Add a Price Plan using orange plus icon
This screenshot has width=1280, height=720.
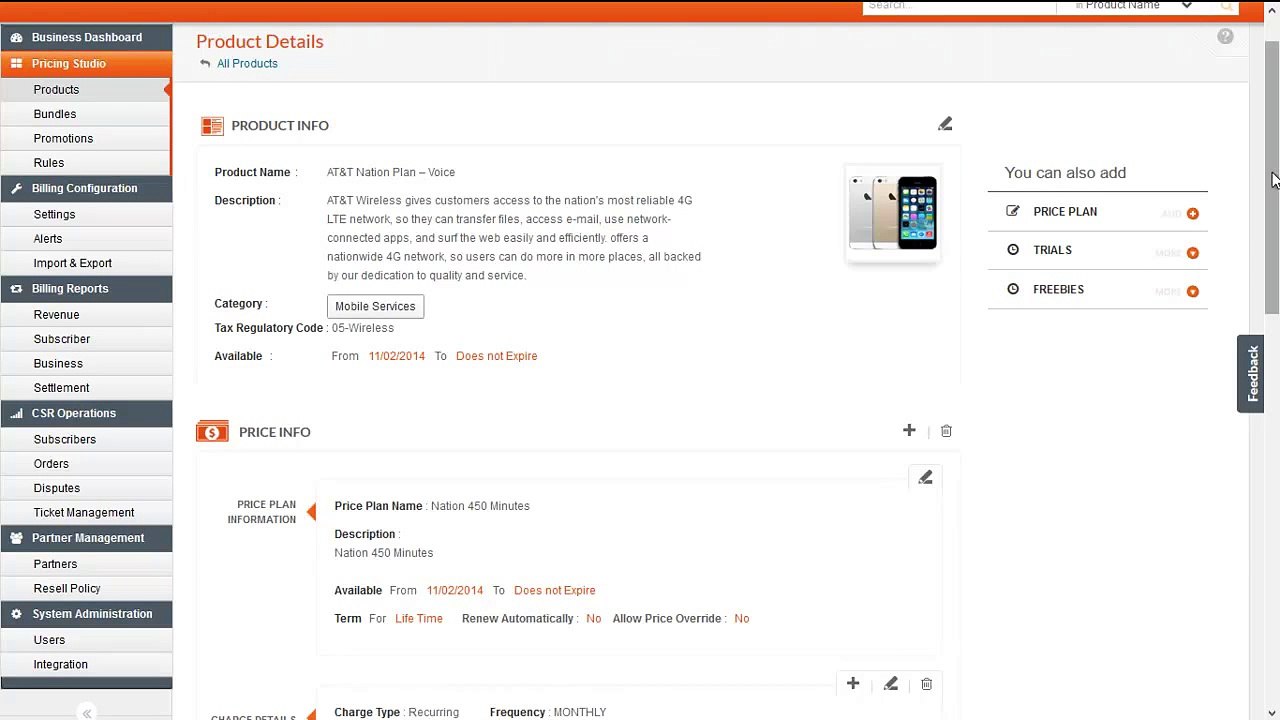(1192, 213)
